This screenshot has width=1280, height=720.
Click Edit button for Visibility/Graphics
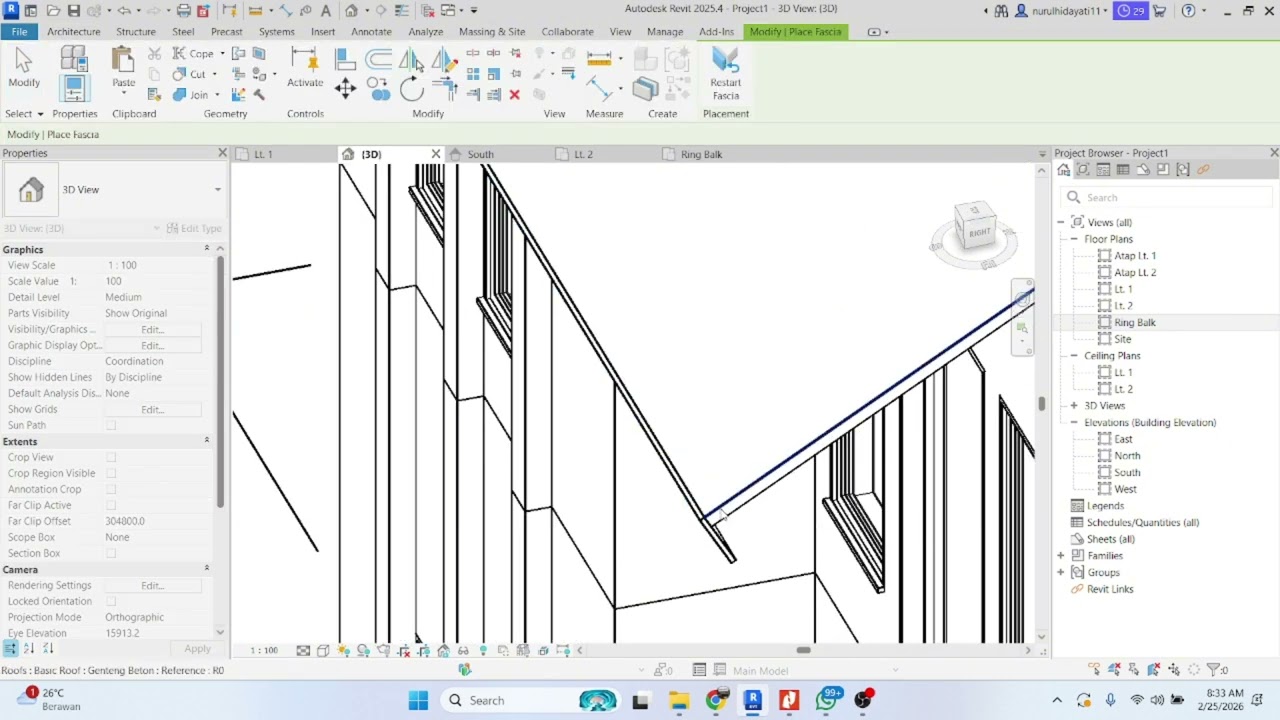pyautogui.click(x=152, y=329)
